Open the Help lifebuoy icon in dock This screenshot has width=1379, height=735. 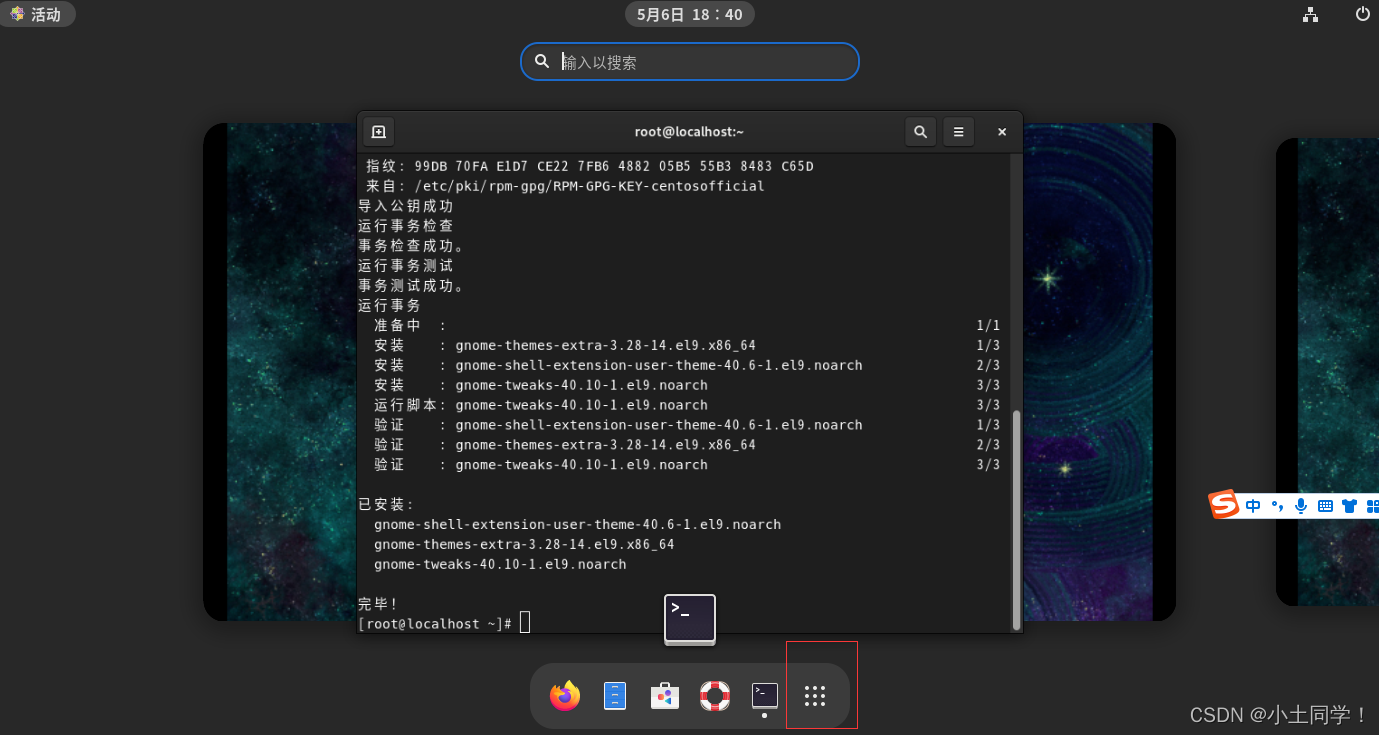coord(715,696)
